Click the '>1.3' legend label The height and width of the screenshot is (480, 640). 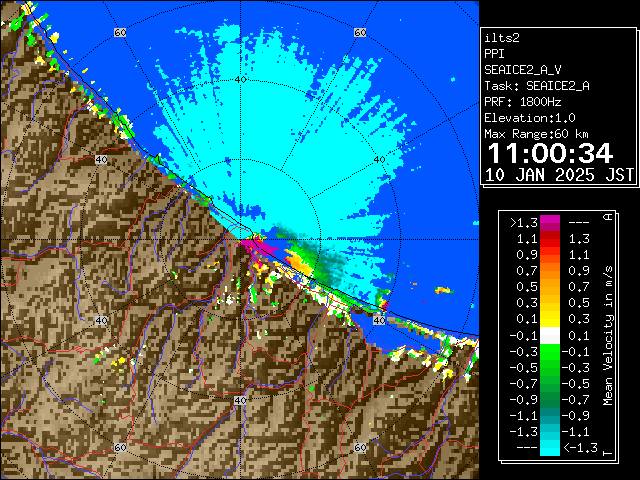[x=524, y=223]
